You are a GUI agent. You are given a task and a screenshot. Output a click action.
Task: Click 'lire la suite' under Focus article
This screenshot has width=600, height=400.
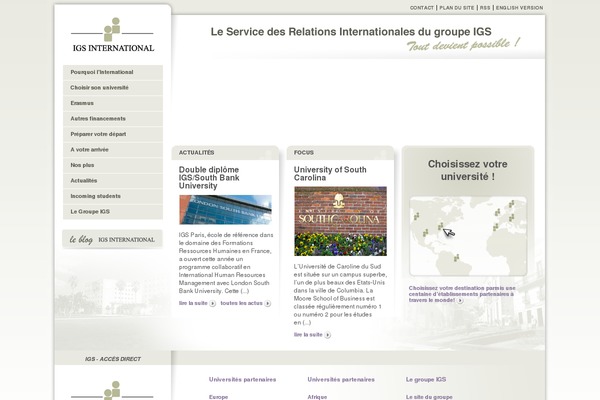308,335
